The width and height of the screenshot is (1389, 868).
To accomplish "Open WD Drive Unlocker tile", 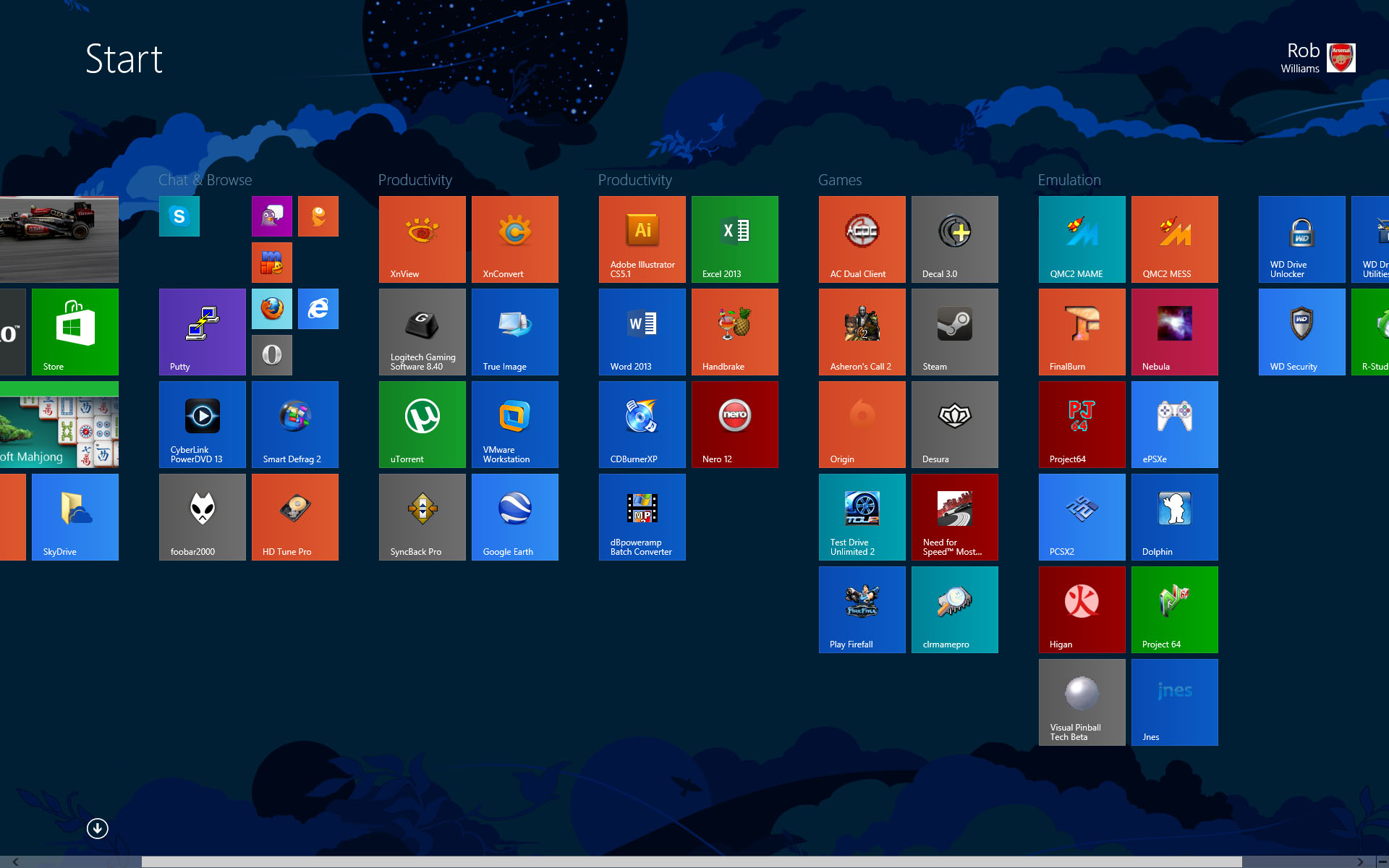I will (x=1302, y=239).
